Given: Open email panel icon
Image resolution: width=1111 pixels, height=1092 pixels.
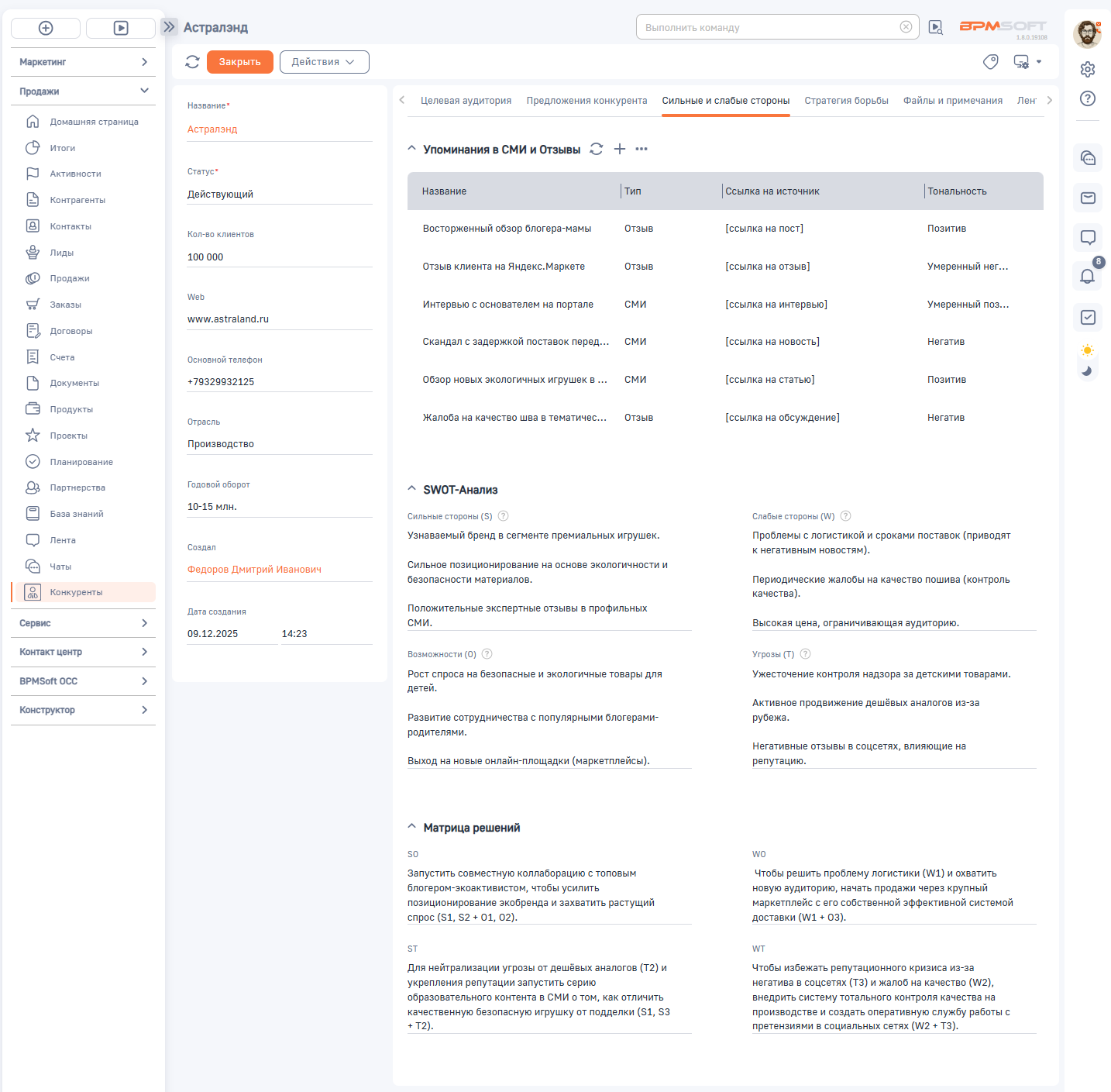Looking at the screenshot, I should pyautogui.click(x=1088, y=198).
